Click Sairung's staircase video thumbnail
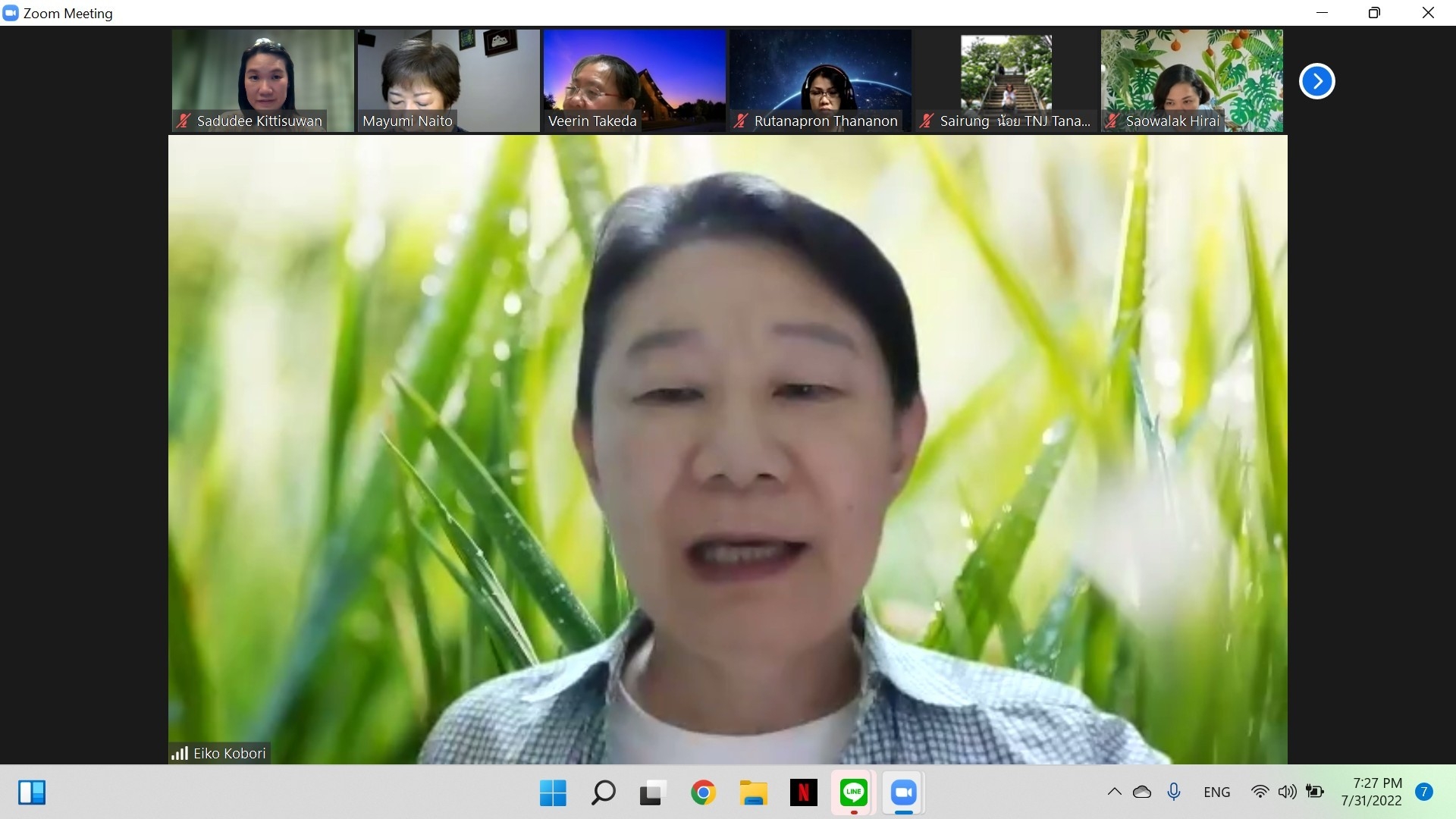1456x819 pixels. [x=1006, y=76]
